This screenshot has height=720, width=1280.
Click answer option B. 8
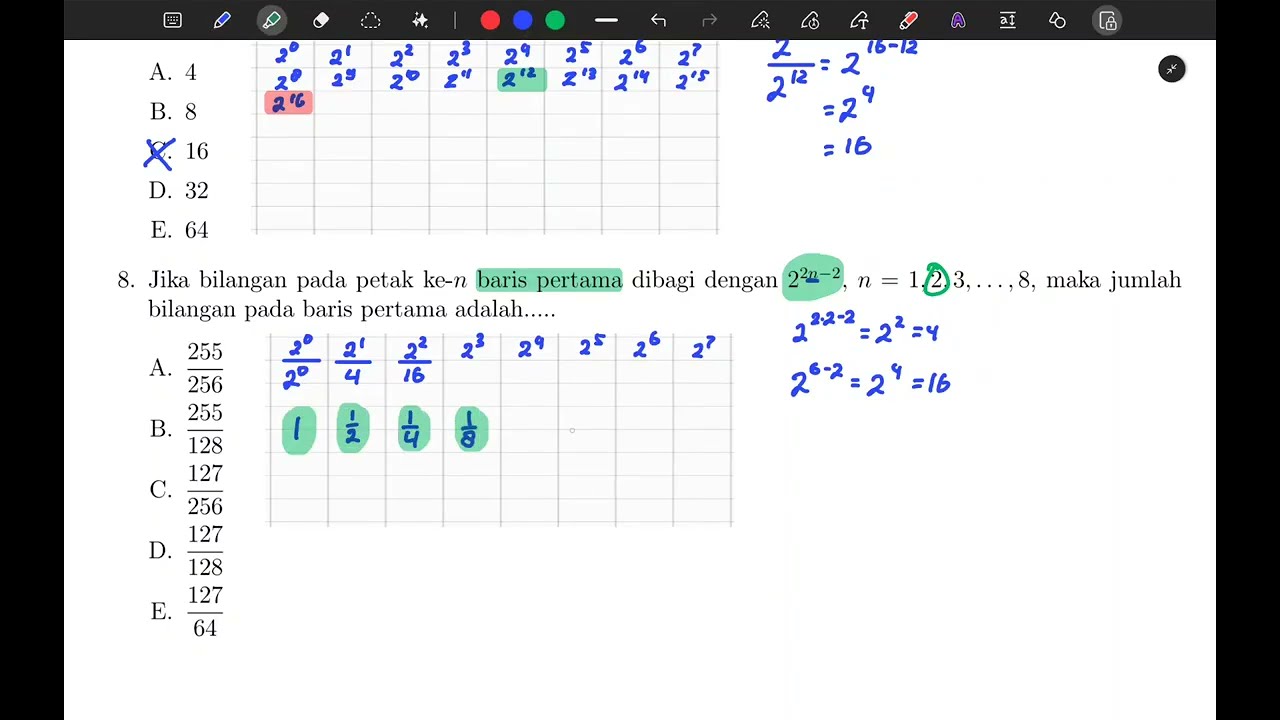[173, 112]
